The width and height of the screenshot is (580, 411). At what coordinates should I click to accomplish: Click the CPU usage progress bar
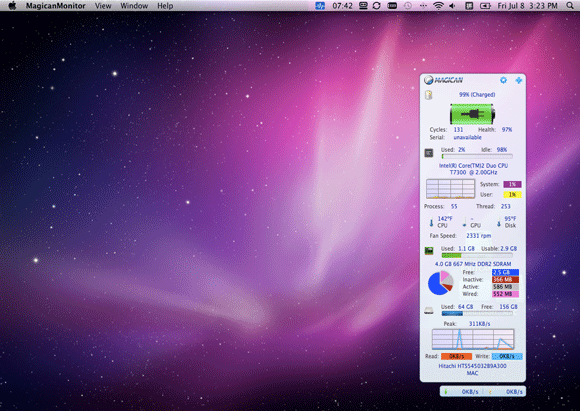(477, 156)
